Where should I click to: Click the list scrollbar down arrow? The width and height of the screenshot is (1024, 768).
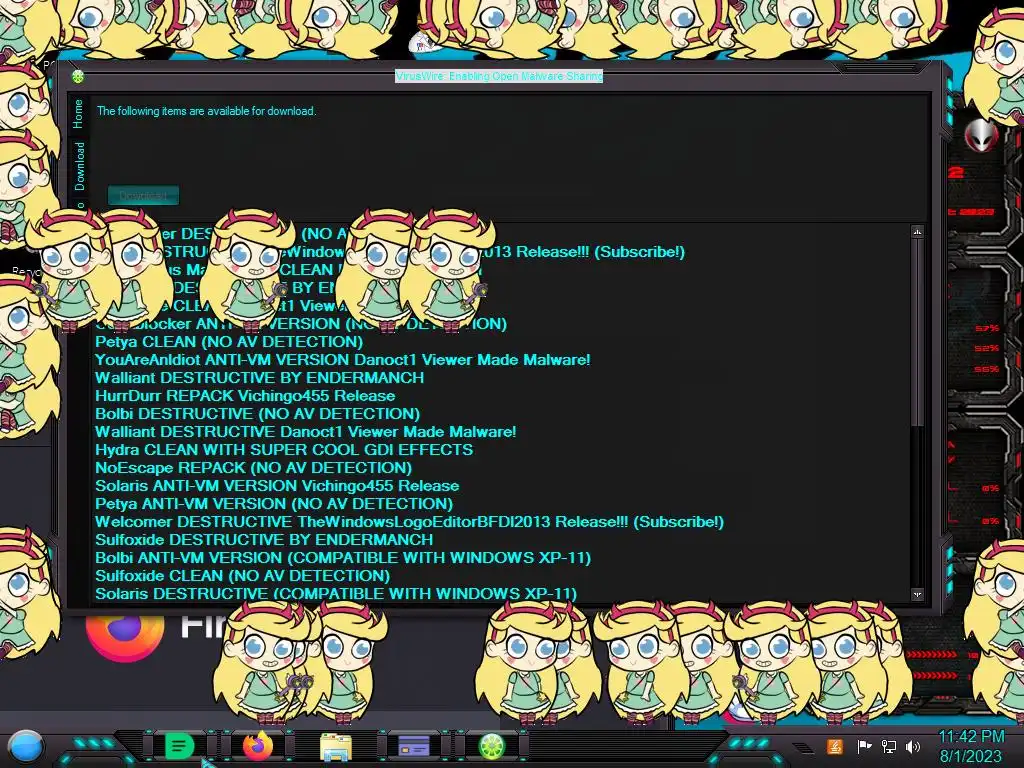pyautogui.click(x=918, y=594)
